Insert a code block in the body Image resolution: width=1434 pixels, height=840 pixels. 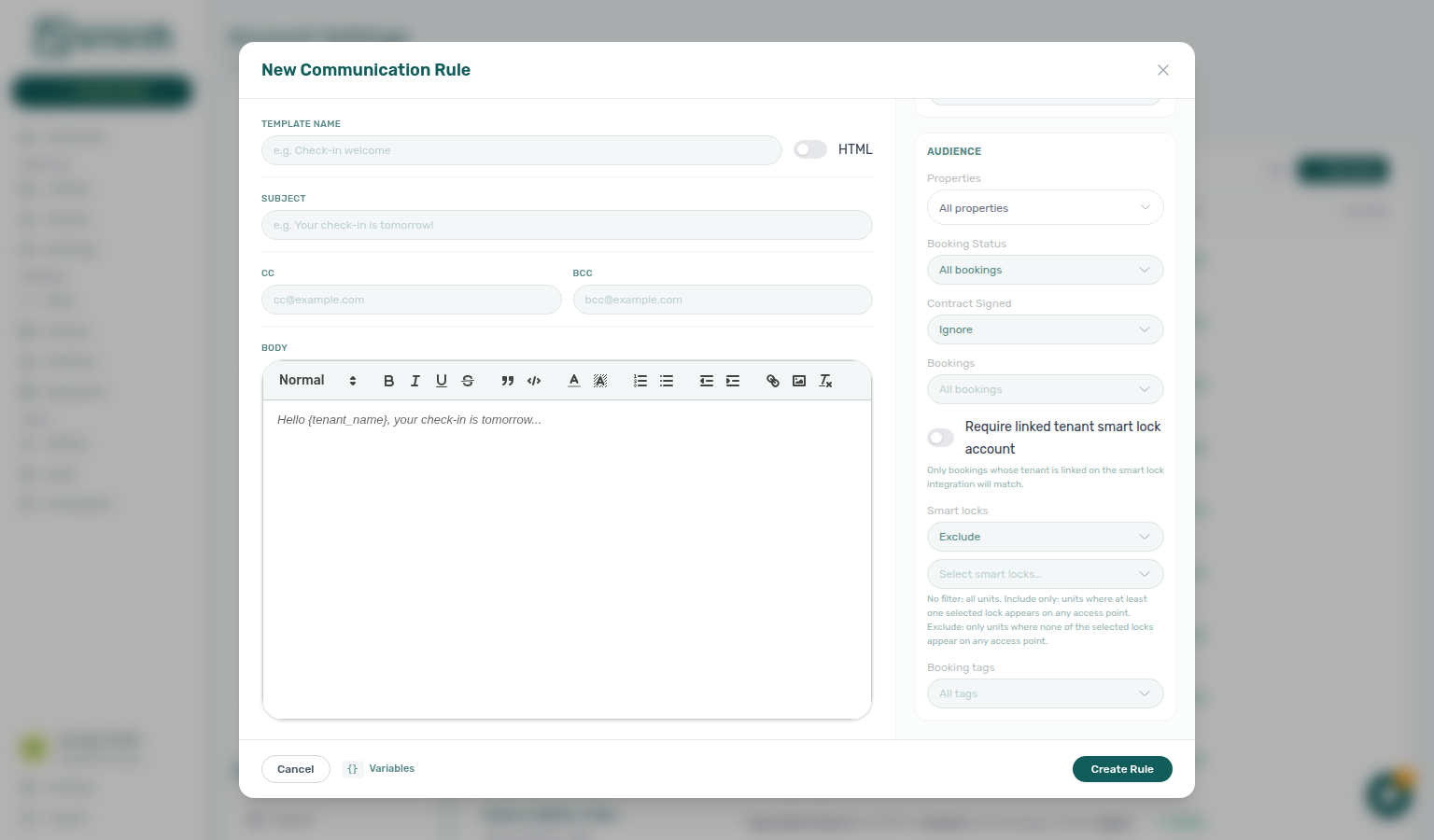534,381
